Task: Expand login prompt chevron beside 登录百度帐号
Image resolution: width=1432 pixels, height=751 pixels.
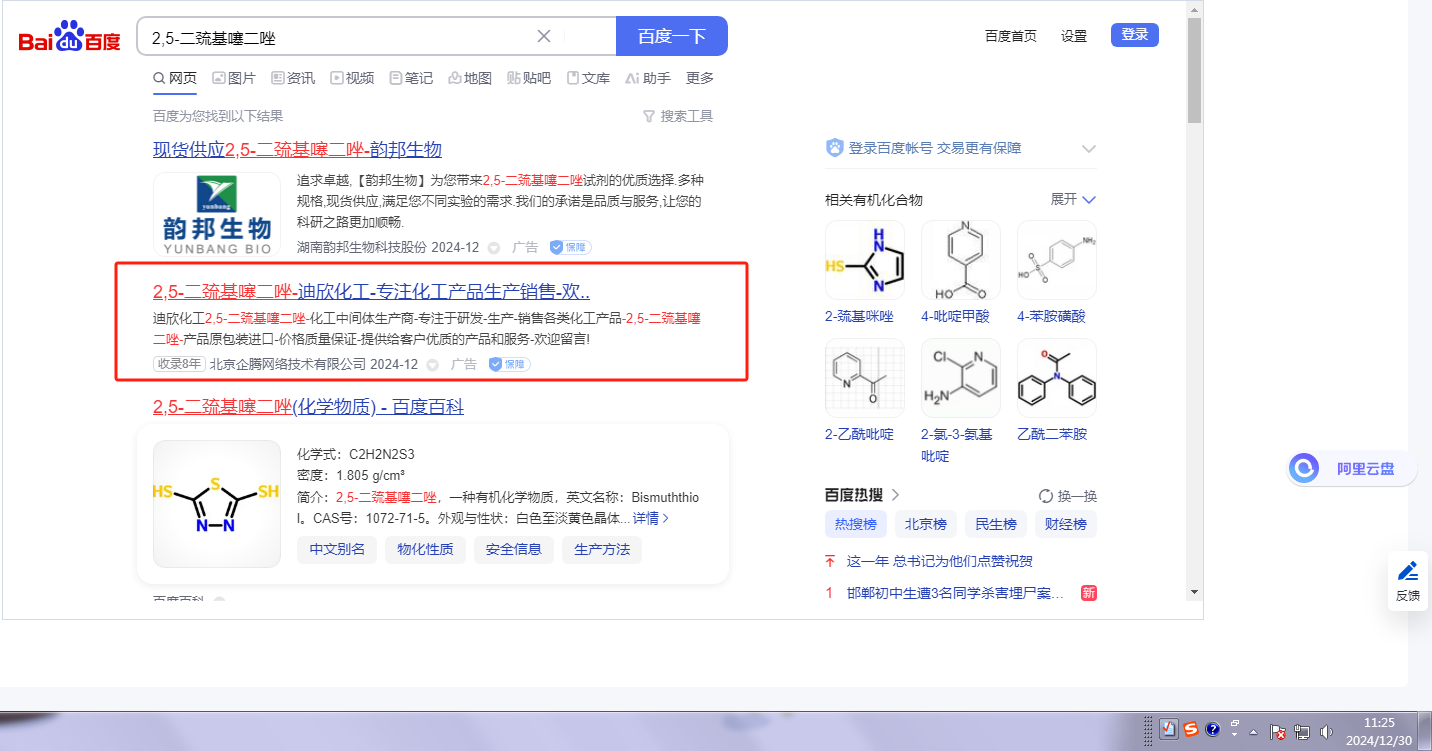Action: [x=1089, y=149]
